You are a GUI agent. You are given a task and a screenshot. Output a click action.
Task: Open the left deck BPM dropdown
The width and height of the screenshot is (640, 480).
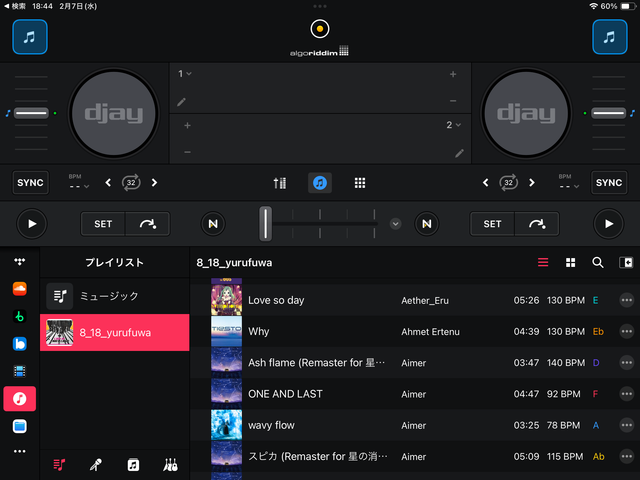pos(79,182)
